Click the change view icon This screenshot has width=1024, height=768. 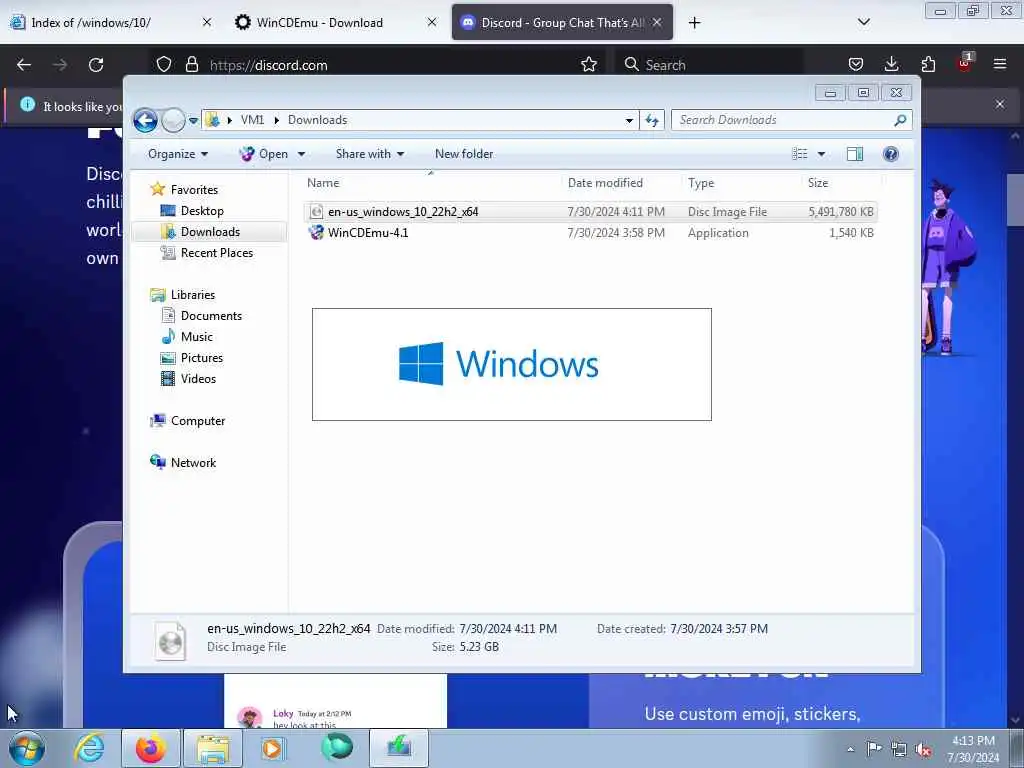[800, 154]
